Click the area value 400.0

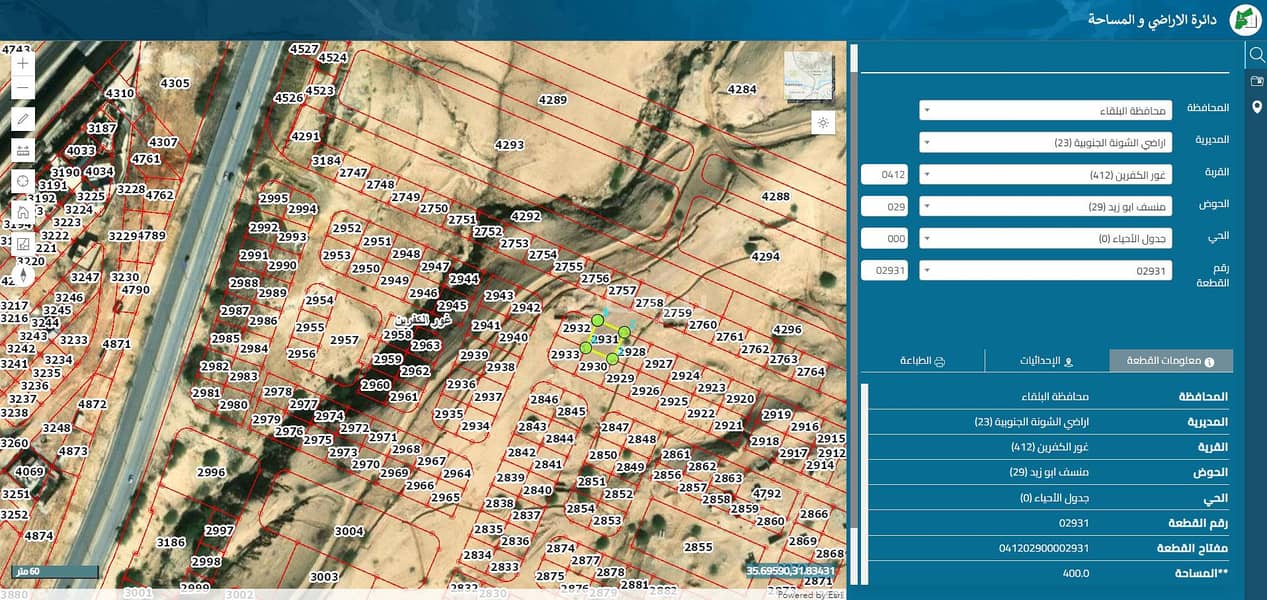(x=1076, y=573)
